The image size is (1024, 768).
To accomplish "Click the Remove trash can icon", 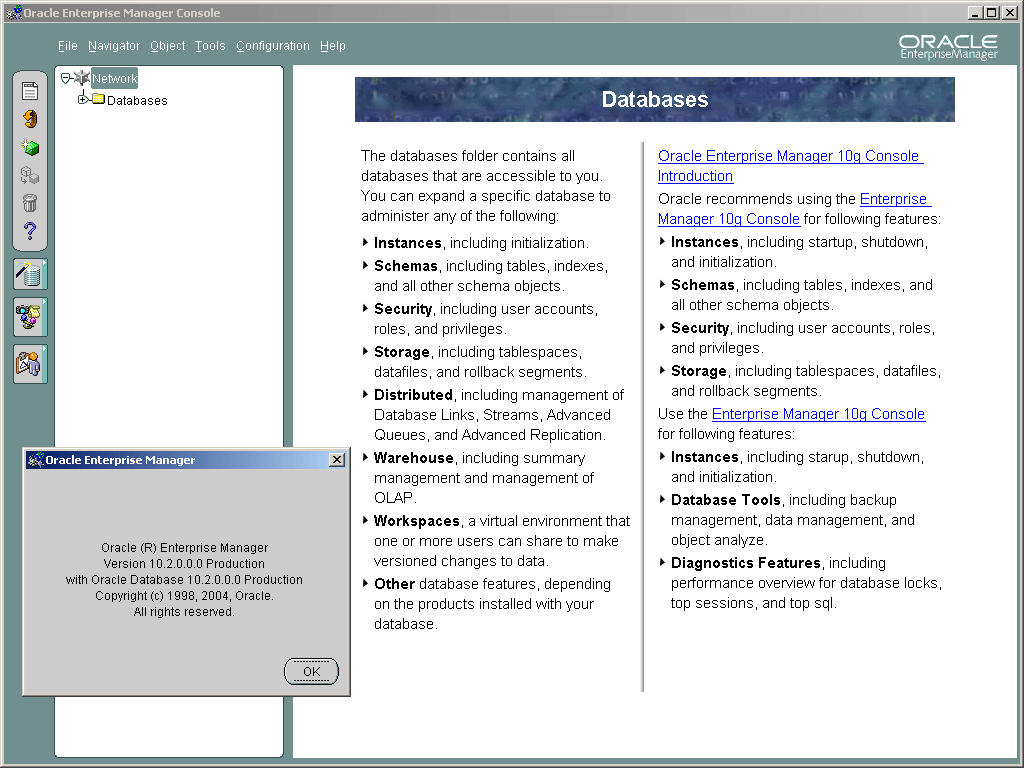I will [x=30, y=203].
